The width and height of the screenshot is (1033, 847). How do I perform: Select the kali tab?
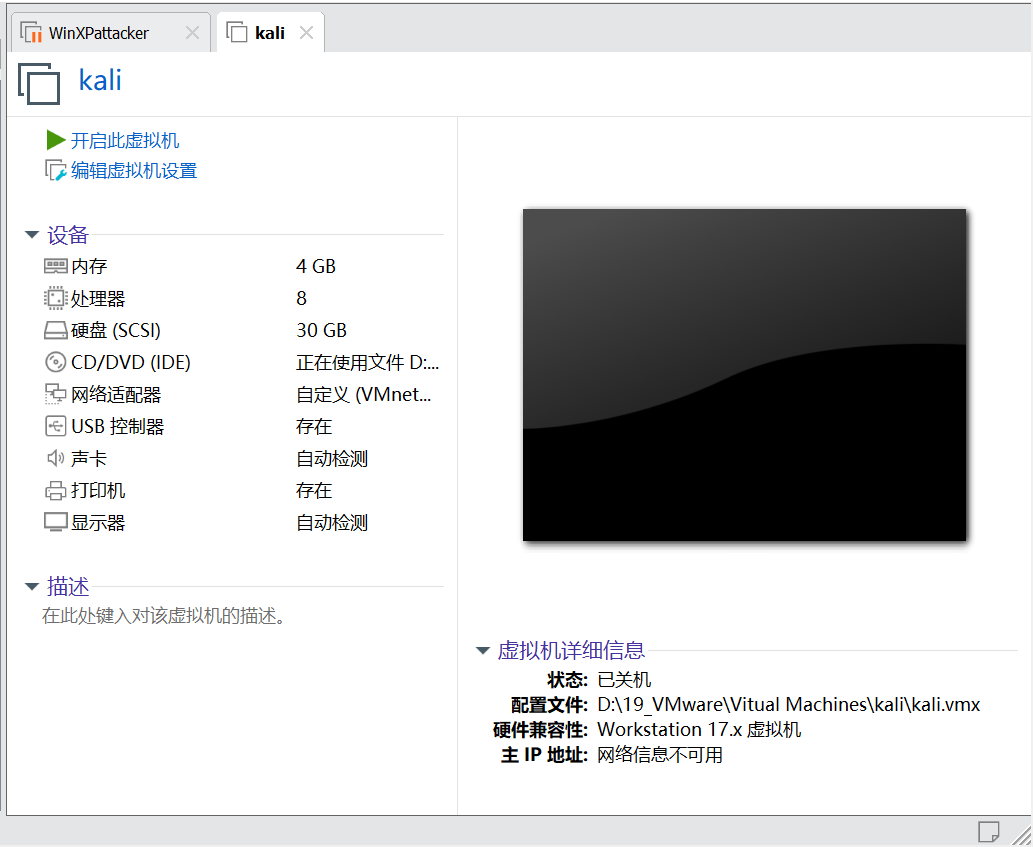click(x=270, y=33)
